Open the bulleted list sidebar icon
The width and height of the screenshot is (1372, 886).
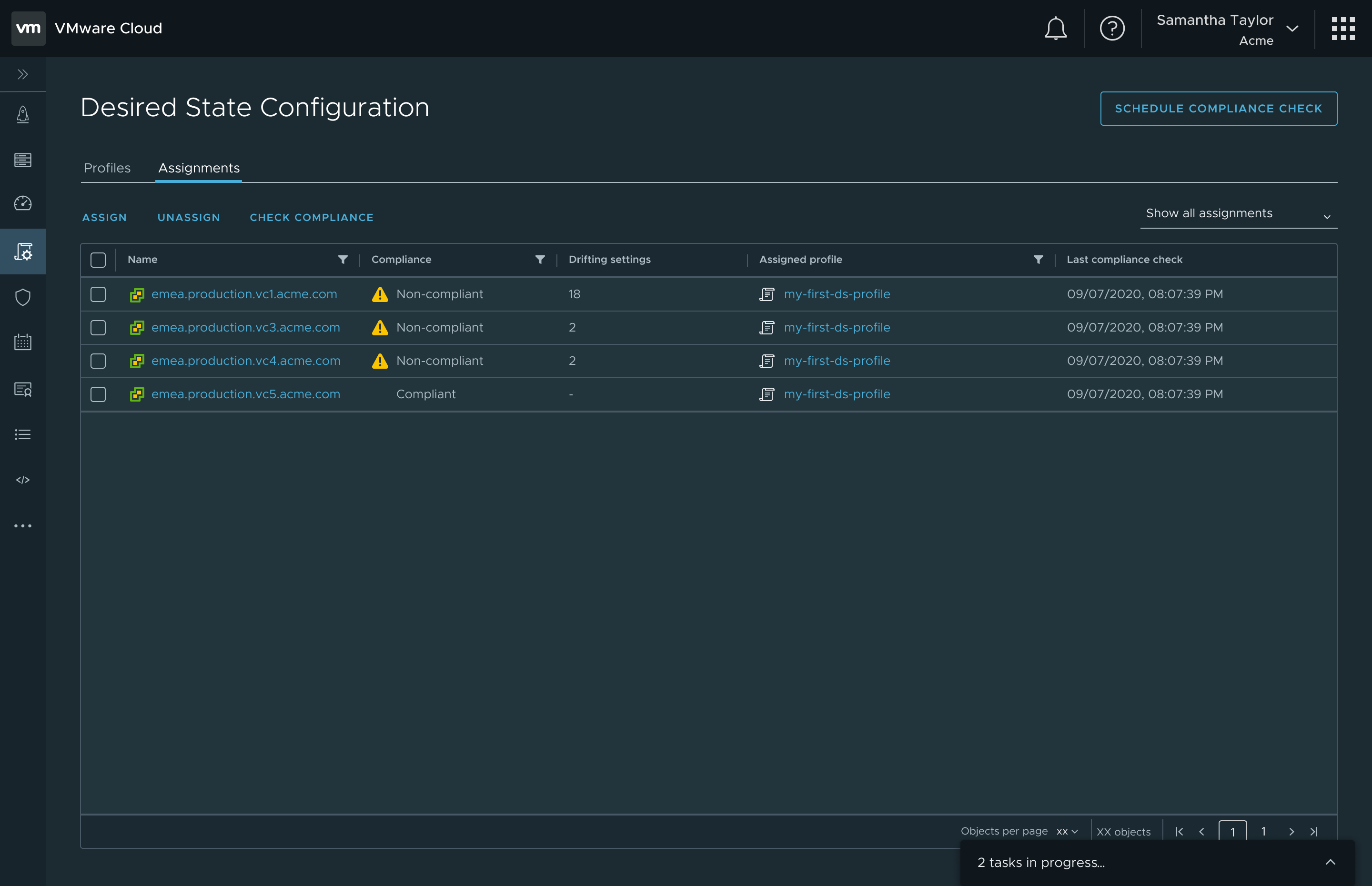tap(23, 434)
